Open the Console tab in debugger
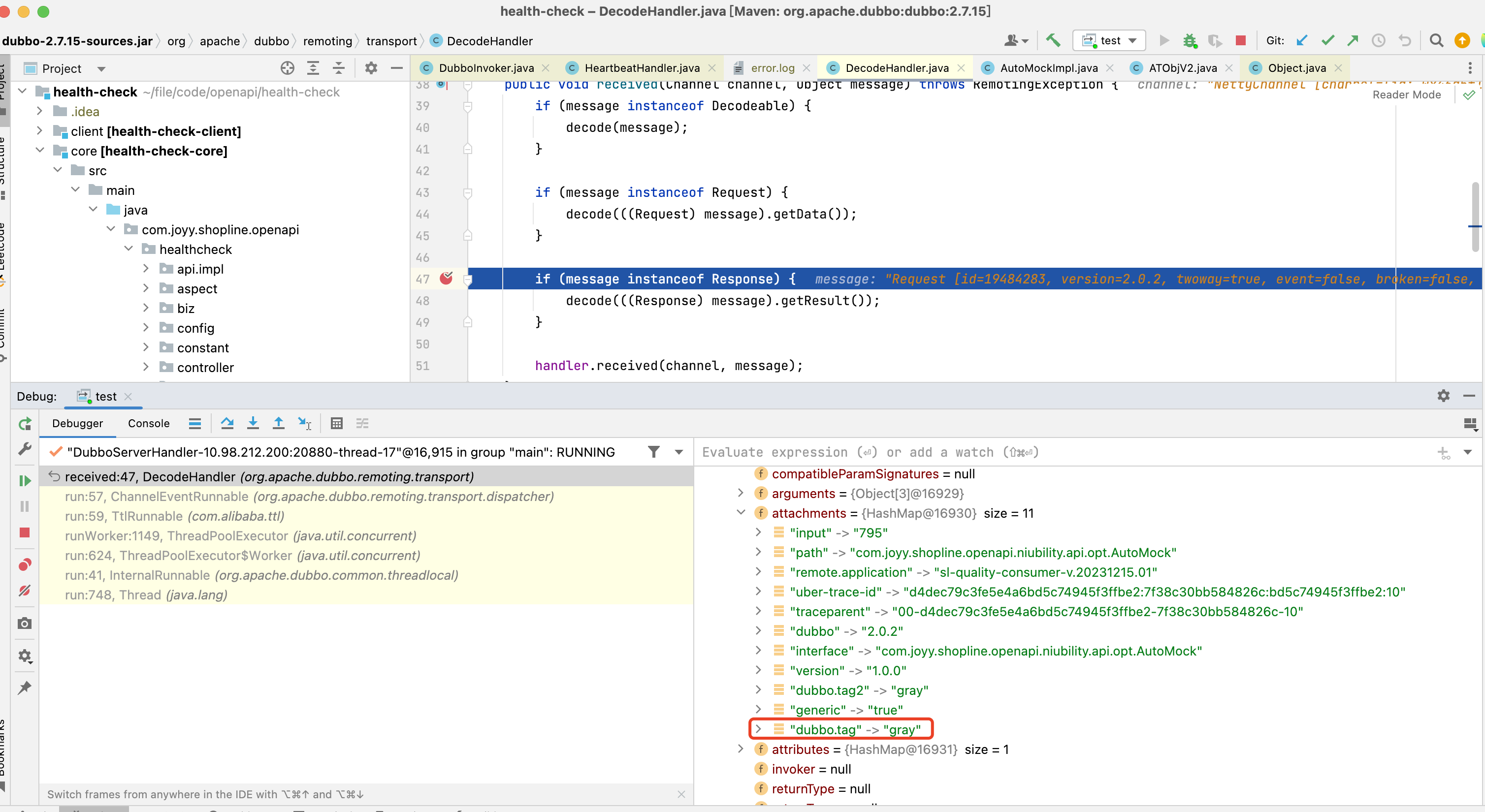 [x=149, y=423]
